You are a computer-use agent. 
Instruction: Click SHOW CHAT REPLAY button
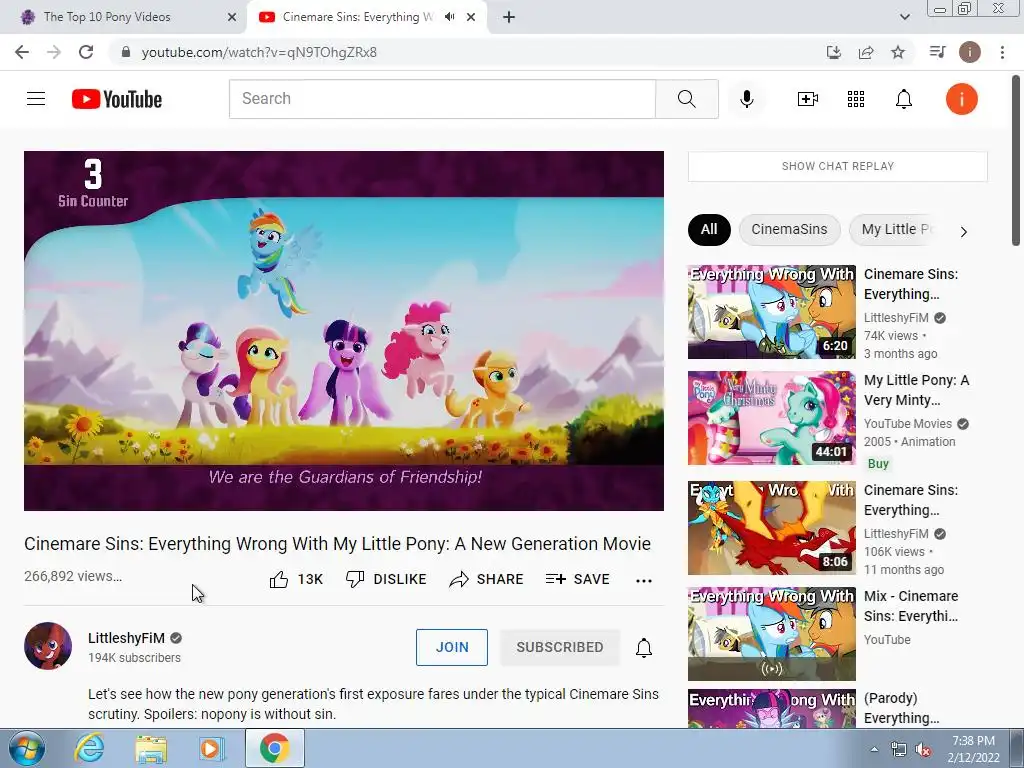(838, 167)
